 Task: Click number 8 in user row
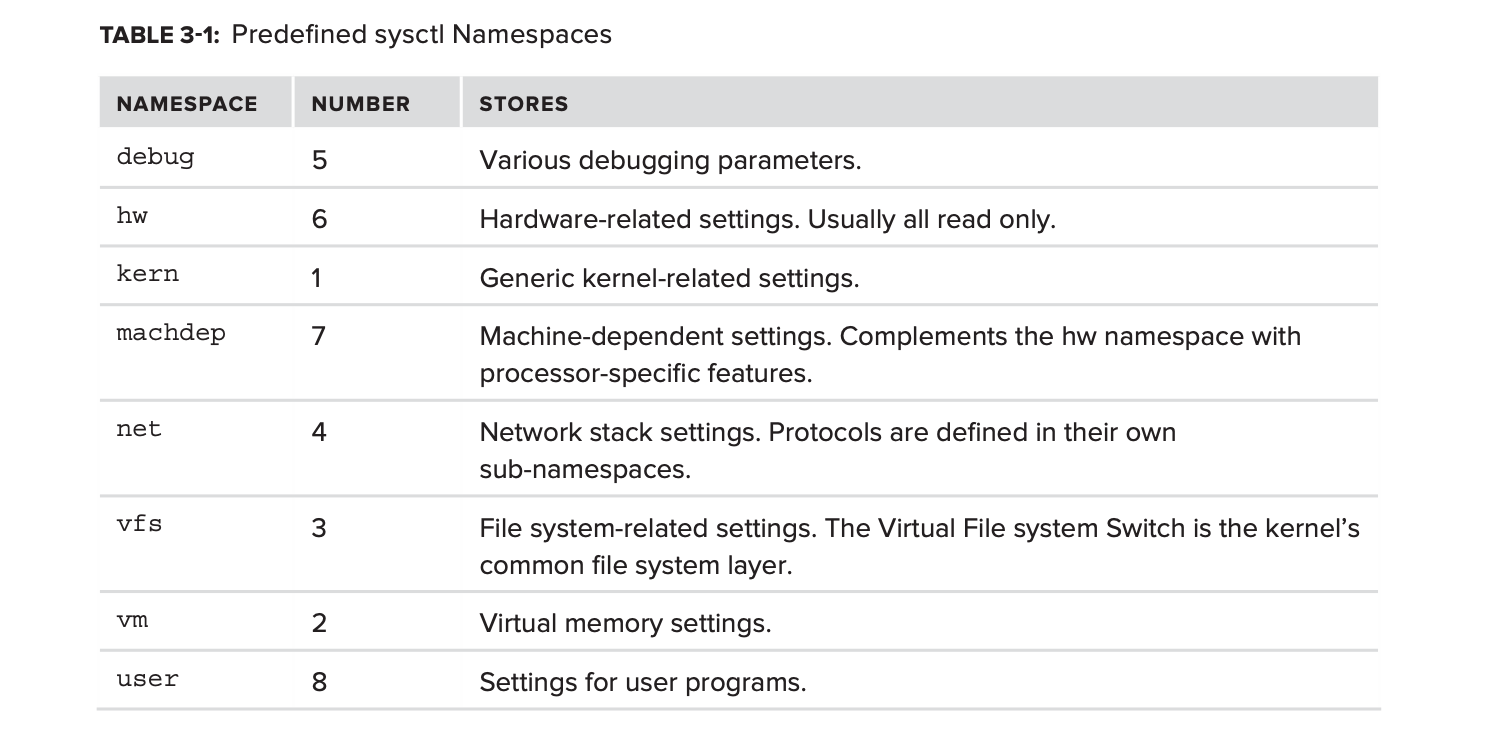tap(319, 682)
